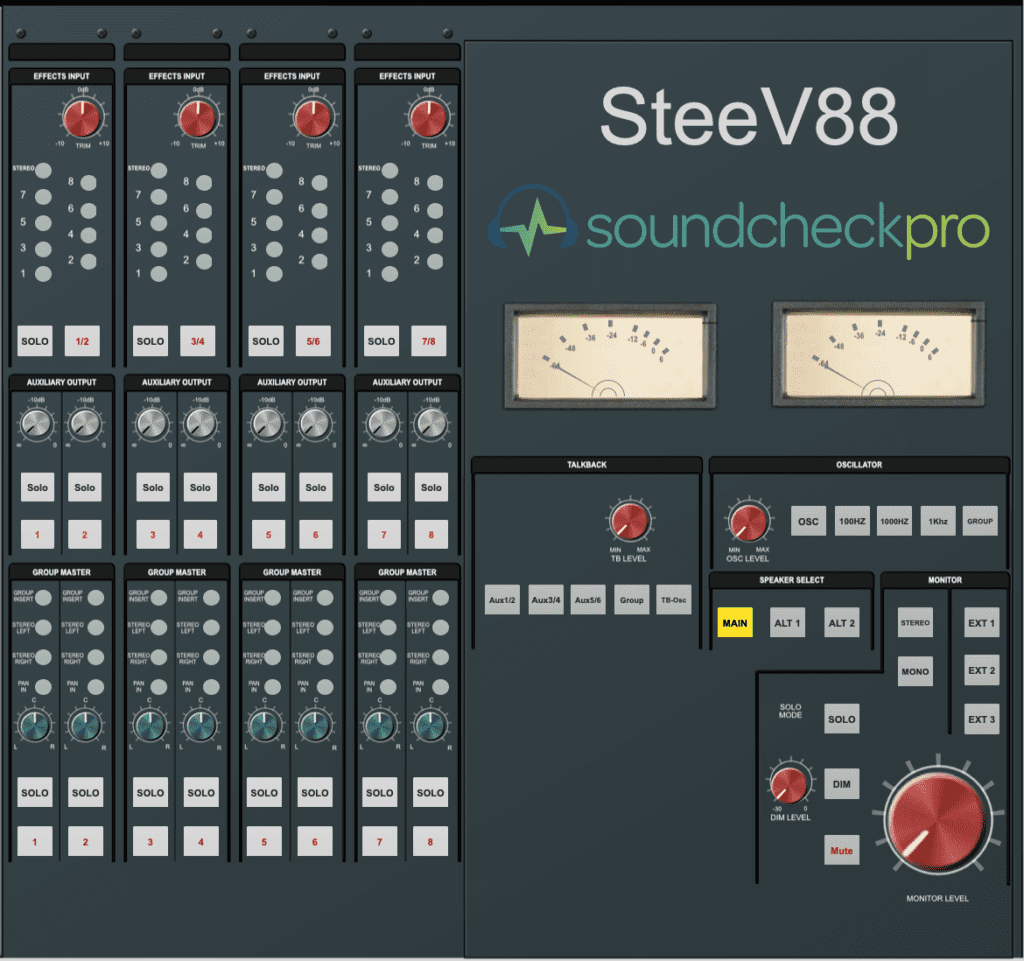The image size is (1024, 961).
Task: Click SOLO on group master 2
Action: pyautogui.click(x=86, y=793)
